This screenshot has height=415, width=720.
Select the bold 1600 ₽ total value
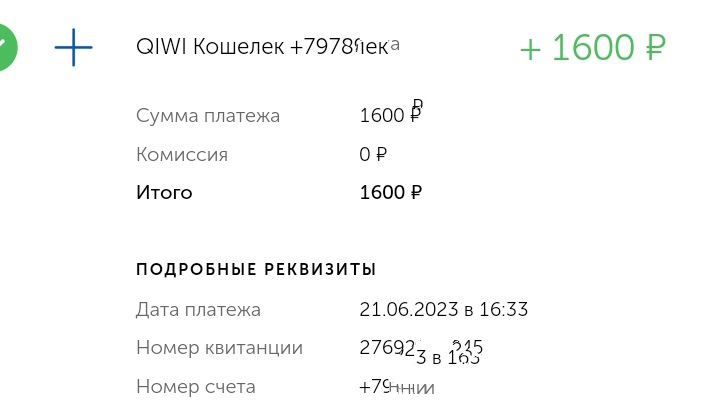tap(390, 193)
